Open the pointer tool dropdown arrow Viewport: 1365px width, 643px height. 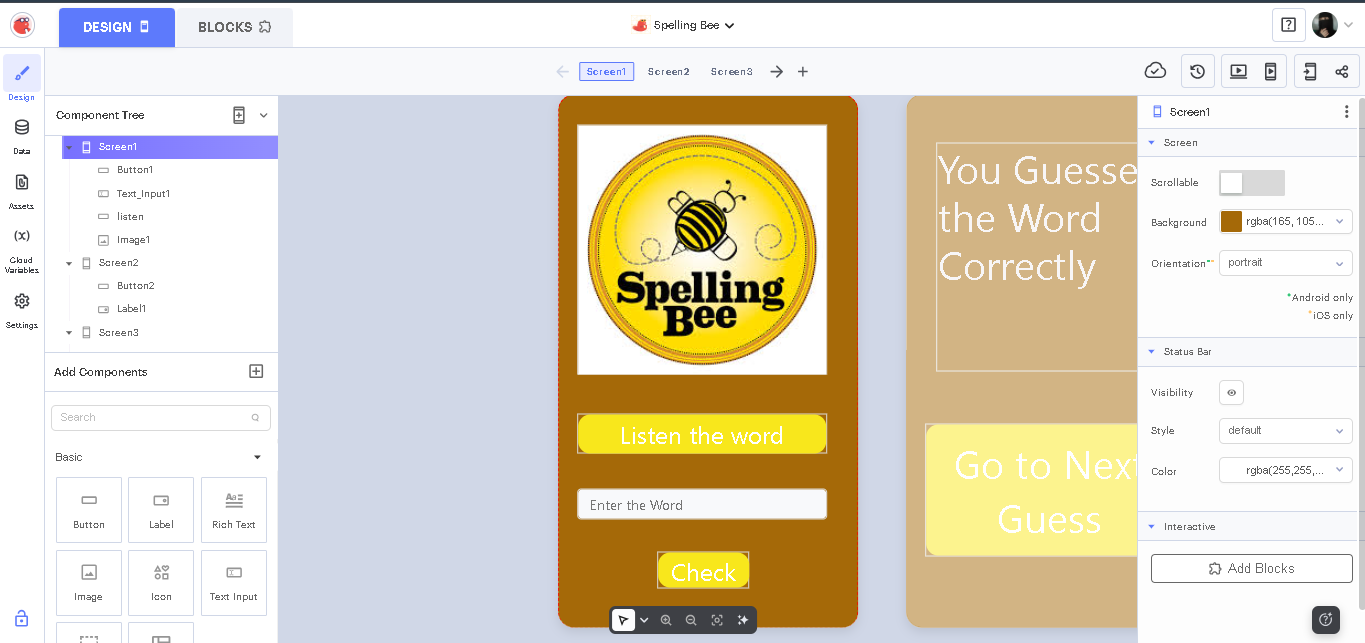coord(644,620)
